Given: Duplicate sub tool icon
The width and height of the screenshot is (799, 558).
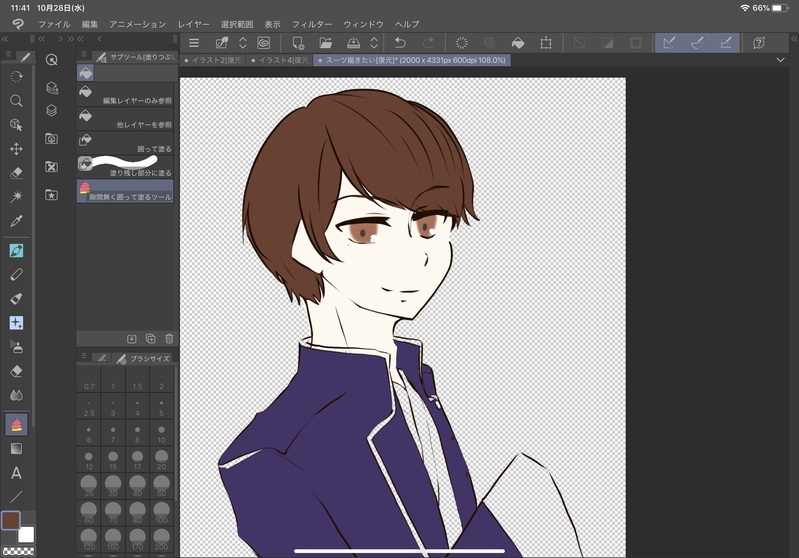Looking at the screenshot, I should tap(150, 338).
